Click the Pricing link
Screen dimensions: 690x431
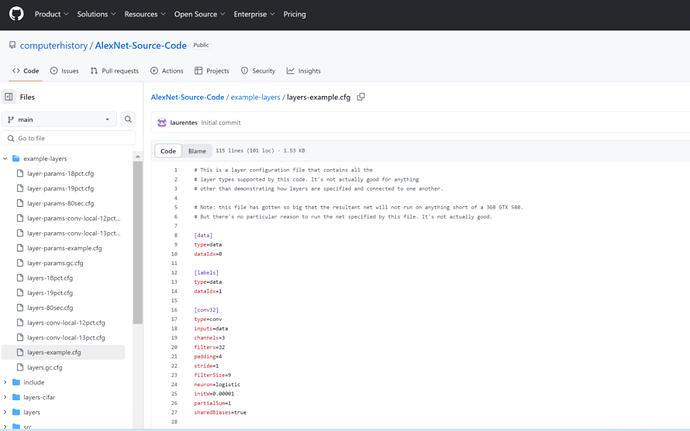point(294,15)
